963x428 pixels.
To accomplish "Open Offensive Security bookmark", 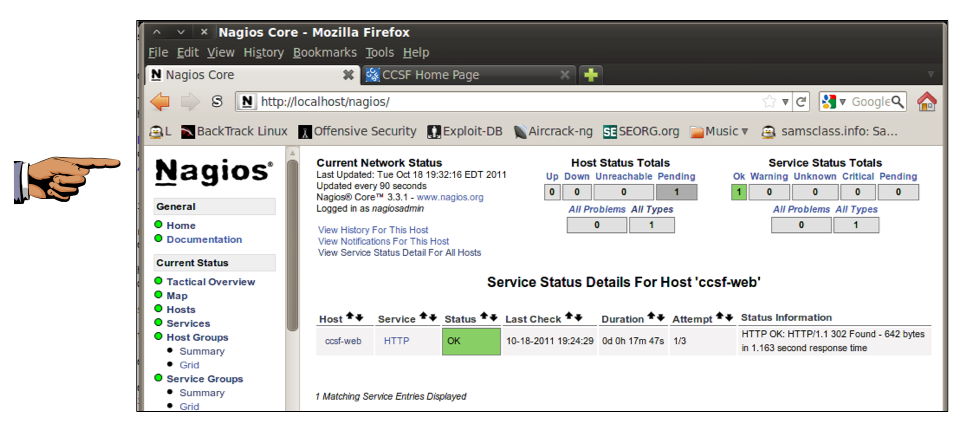I will 357,131.
